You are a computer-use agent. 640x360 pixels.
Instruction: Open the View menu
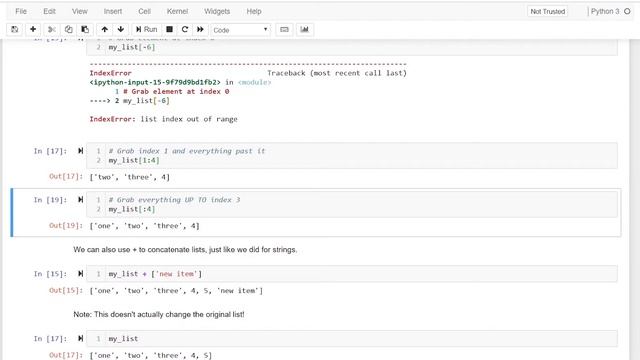[x=80, y=11]
